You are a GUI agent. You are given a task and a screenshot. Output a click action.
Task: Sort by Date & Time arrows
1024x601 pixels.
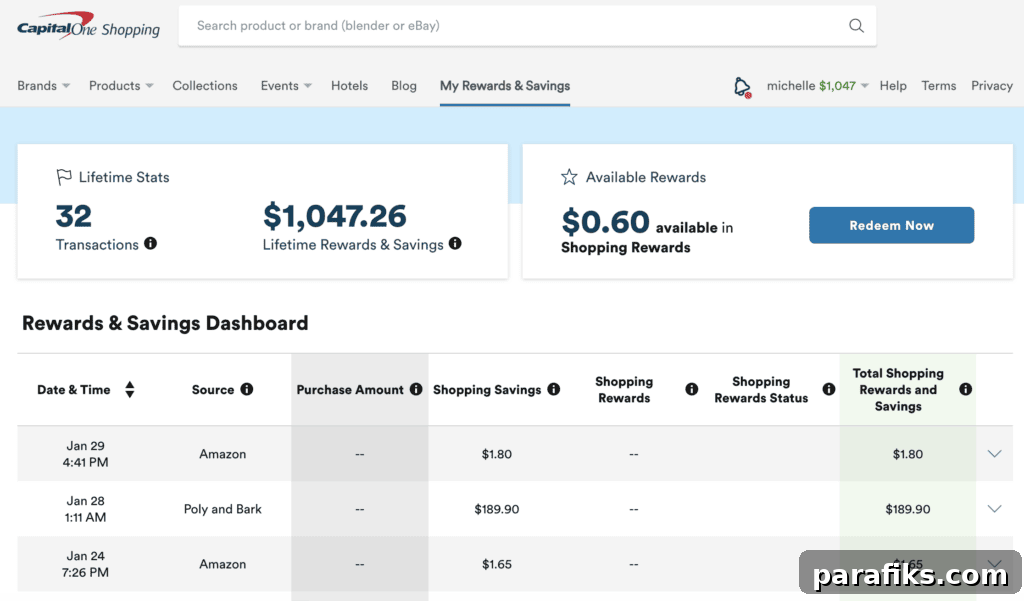[x=130, y=389]
